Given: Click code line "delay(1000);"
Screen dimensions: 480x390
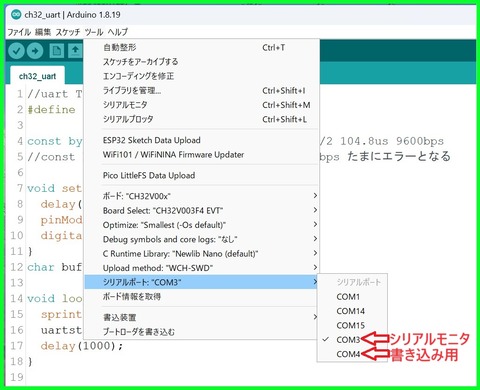Looking at the screenshot, I should tap(82, 346).
